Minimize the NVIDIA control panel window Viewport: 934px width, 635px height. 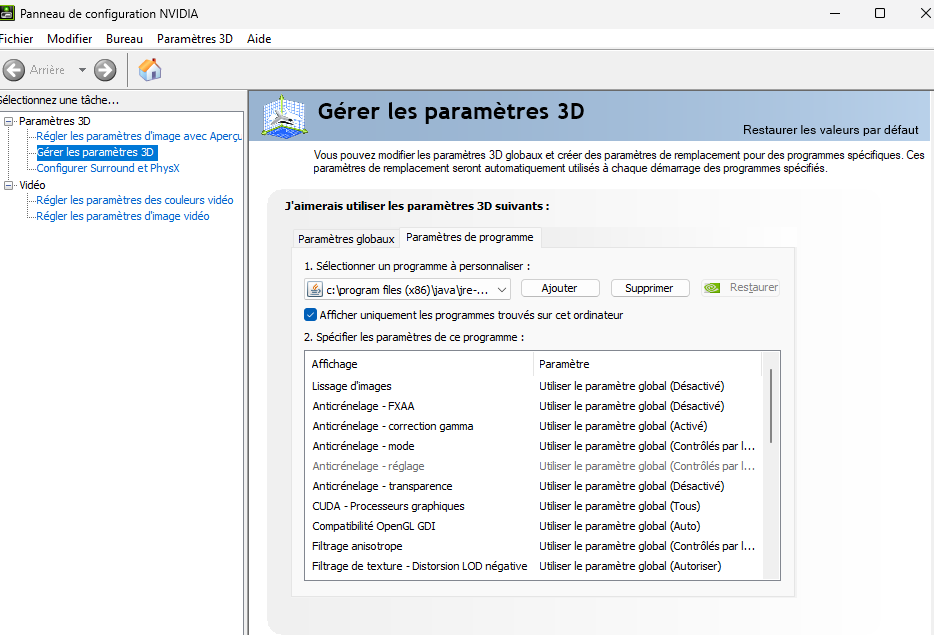click(835, 13)
